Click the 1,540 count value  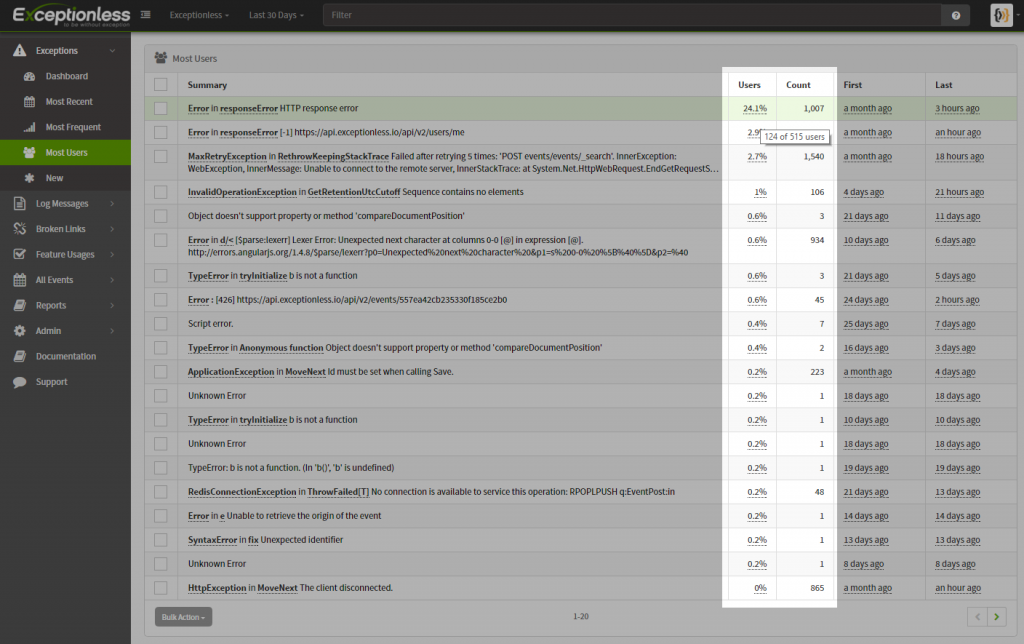[x=814, y=157]
